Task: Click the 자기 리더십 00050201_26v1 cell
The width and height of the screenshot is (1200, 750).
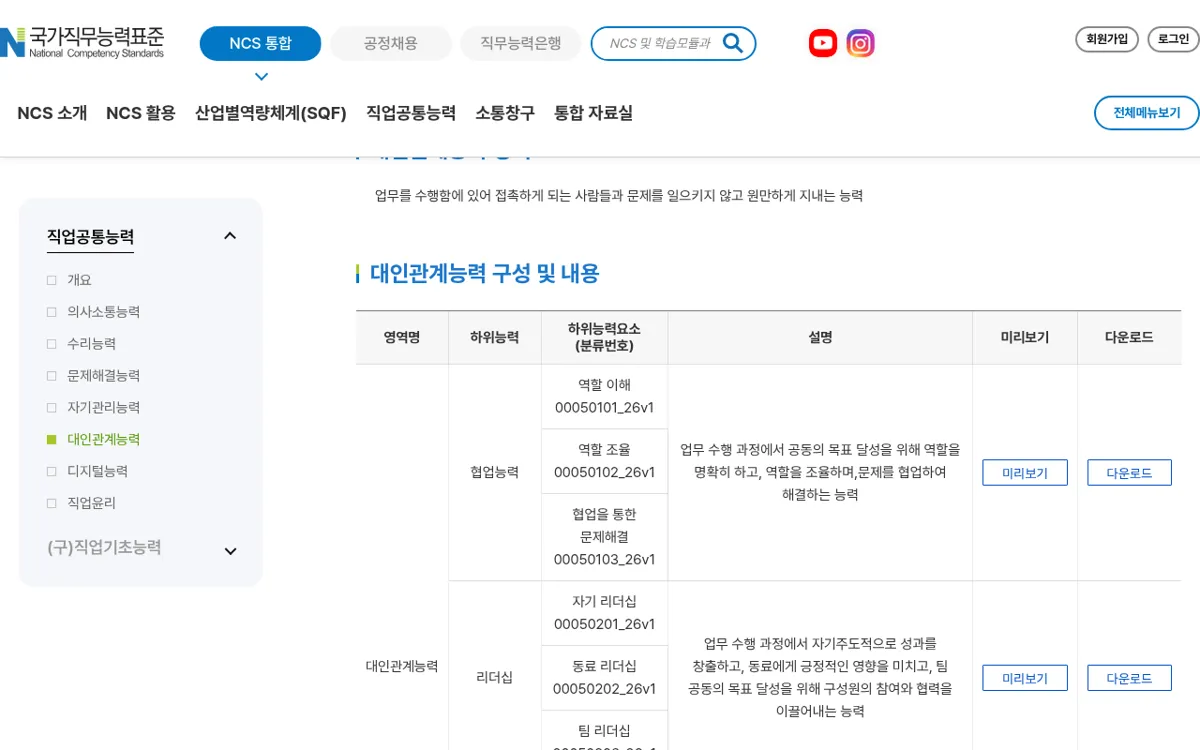Action: (604, 613)
